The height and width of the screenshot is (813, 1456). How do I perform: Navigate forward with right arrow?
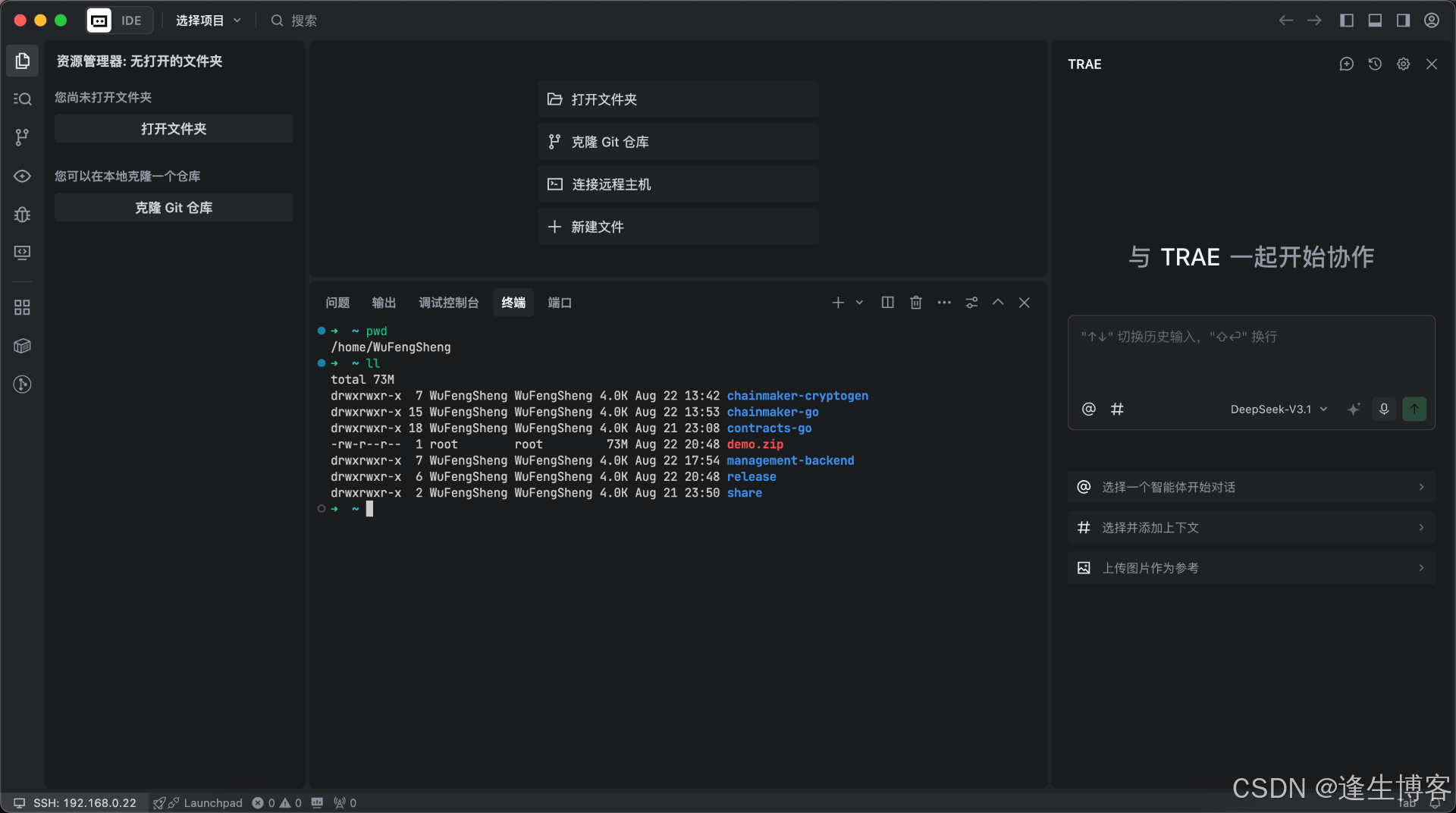tap(1314, 20)
